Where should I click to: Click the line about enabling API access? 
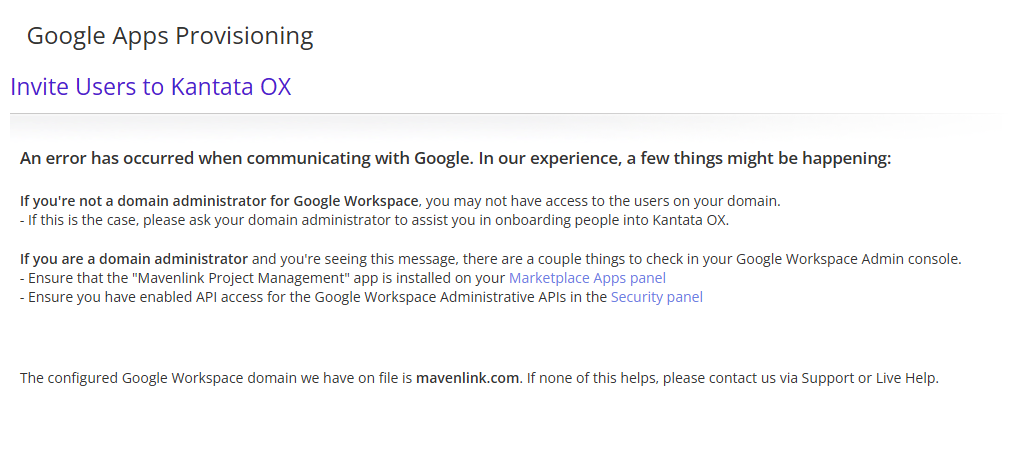pyautogui.click(x=361, y=297)
